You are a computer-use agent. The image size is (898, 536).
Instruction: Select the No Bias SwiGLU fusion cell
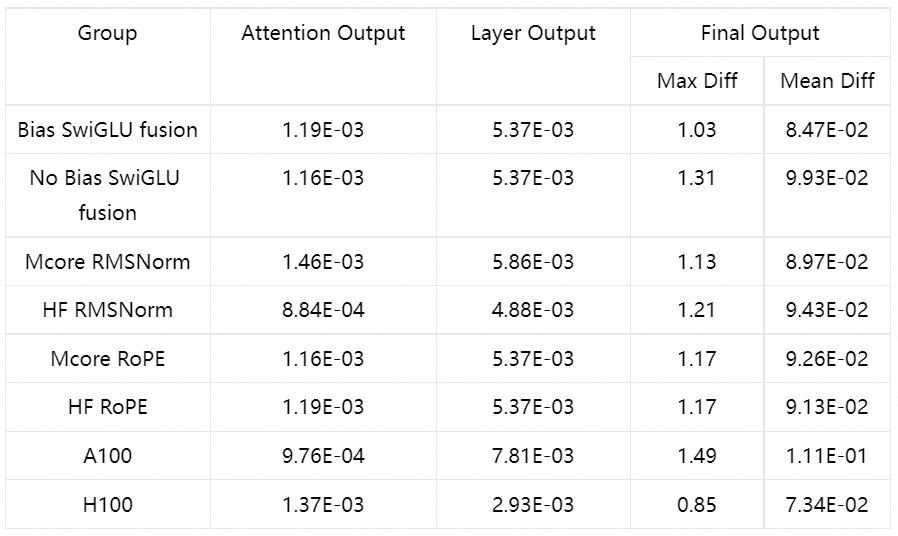[x=107, y=195]
